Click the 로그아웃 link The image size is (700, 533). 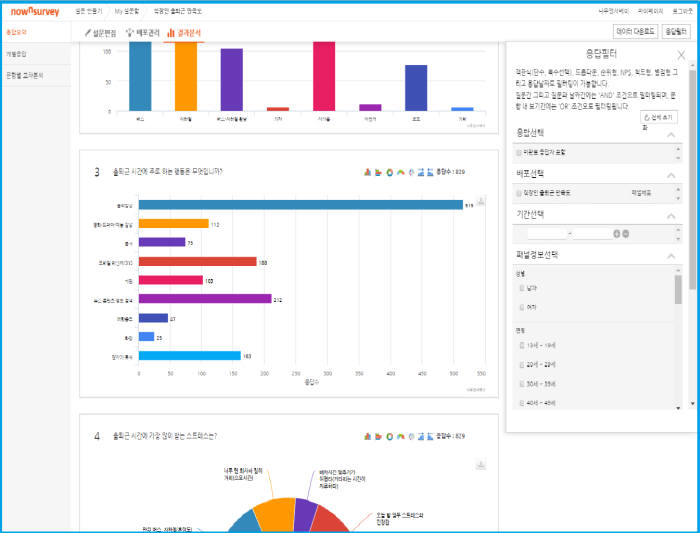coord(682,11)
